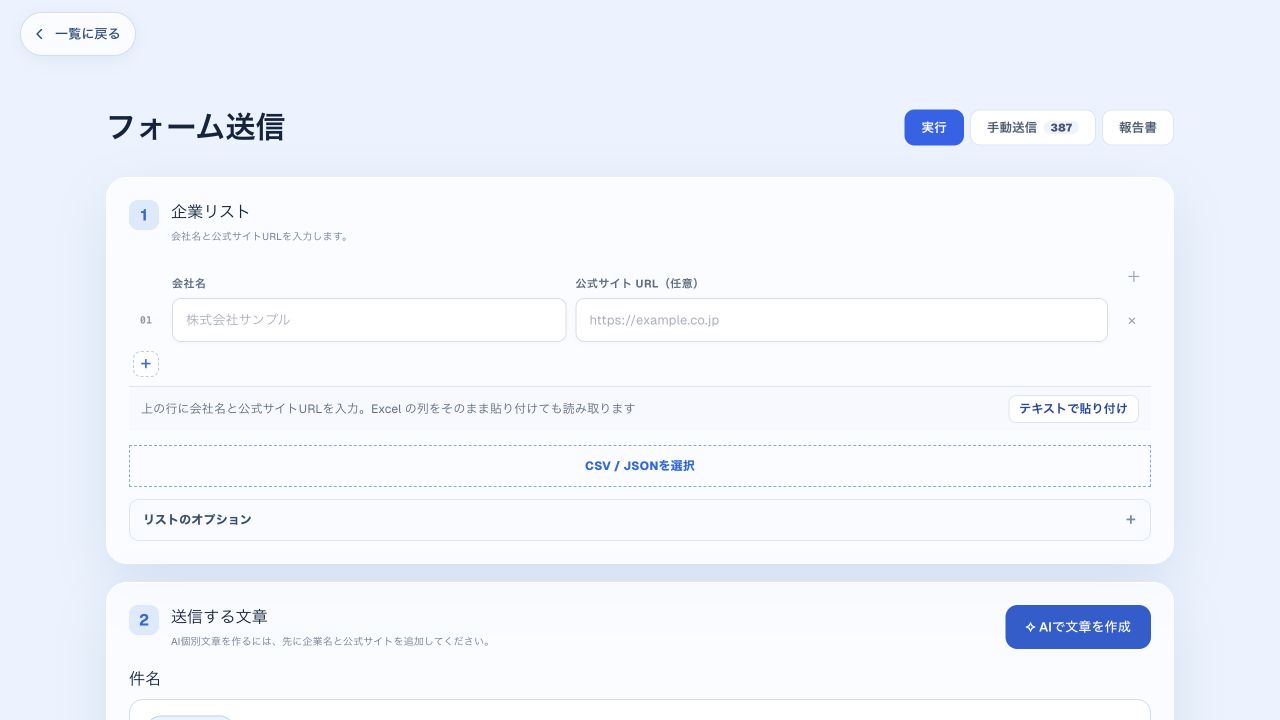Screen dimensions: 1280x720
Task: Open the 手動送信 tab
Action: click(1033, 128)
